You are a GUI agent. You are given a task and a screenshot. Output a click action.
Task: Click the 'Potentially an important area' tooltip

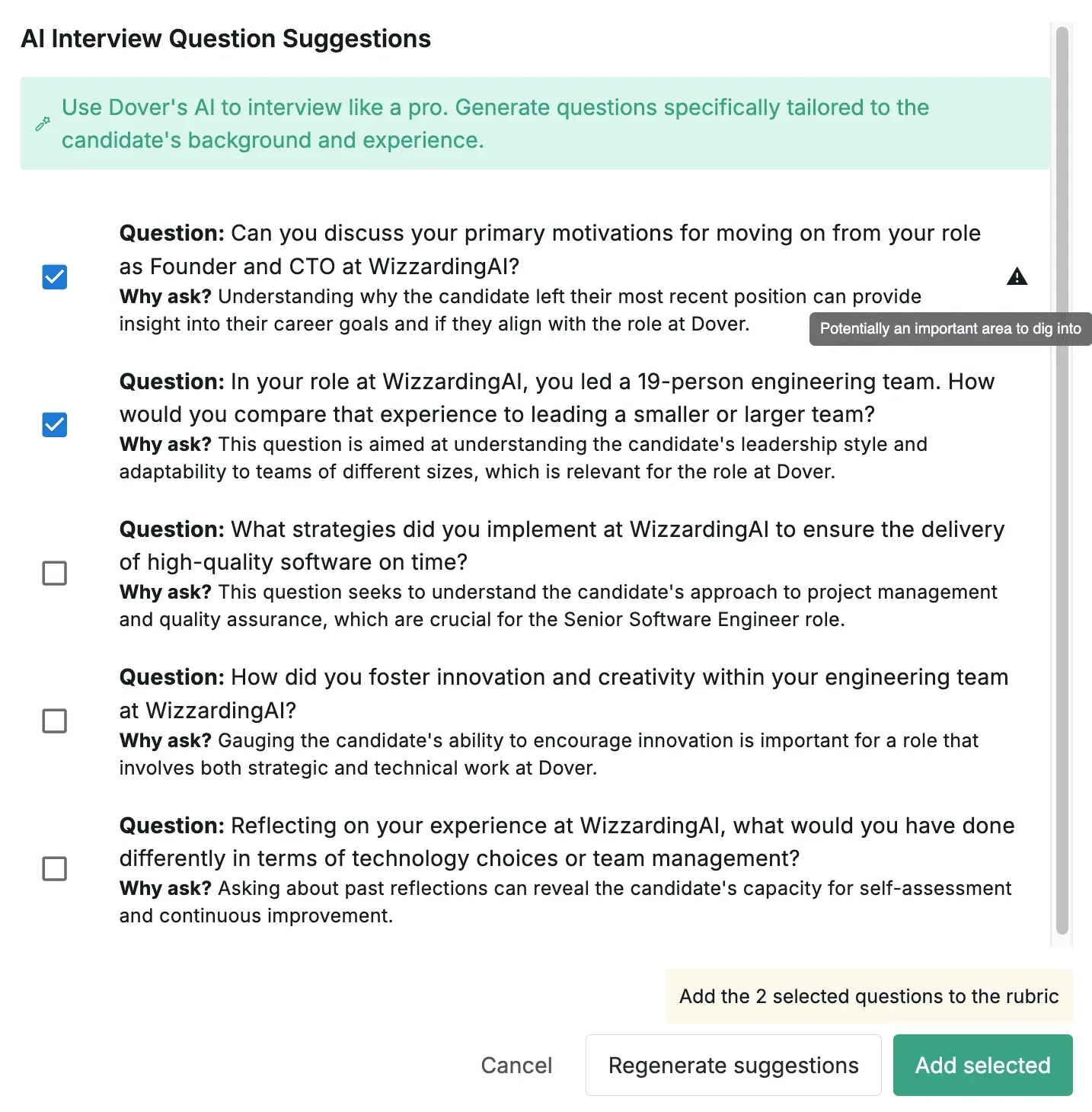(950, 329)
